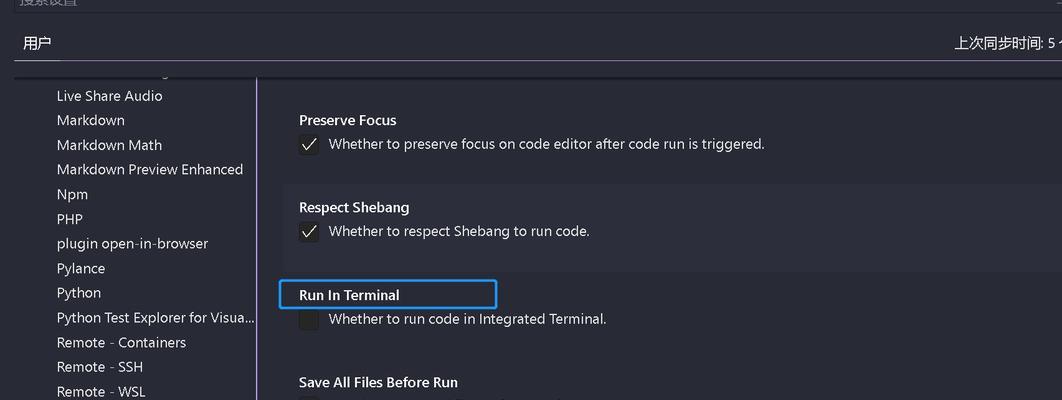Click the Save All Files Before Run heading

pos(379,382)
